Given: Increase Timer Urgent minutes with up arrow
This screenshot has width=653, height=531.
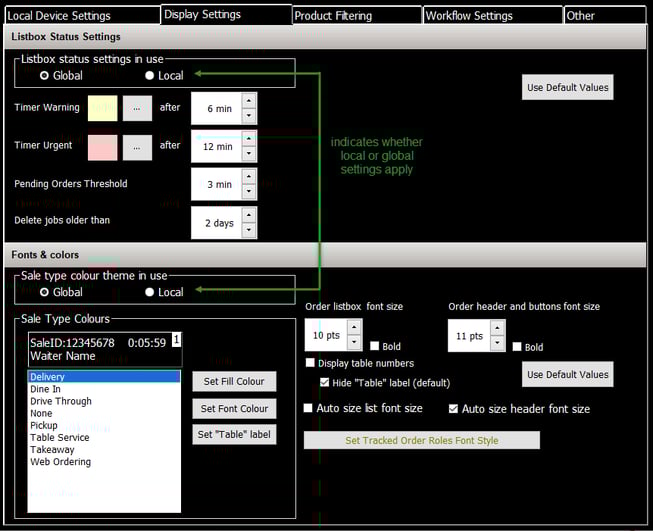Looking at the screenshot, I should coord(249,138).
